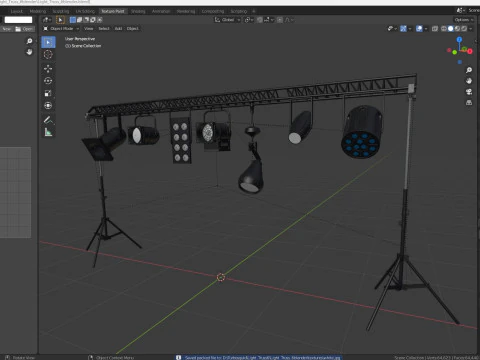Select the Cursor tool

click(x=48, y=54)
